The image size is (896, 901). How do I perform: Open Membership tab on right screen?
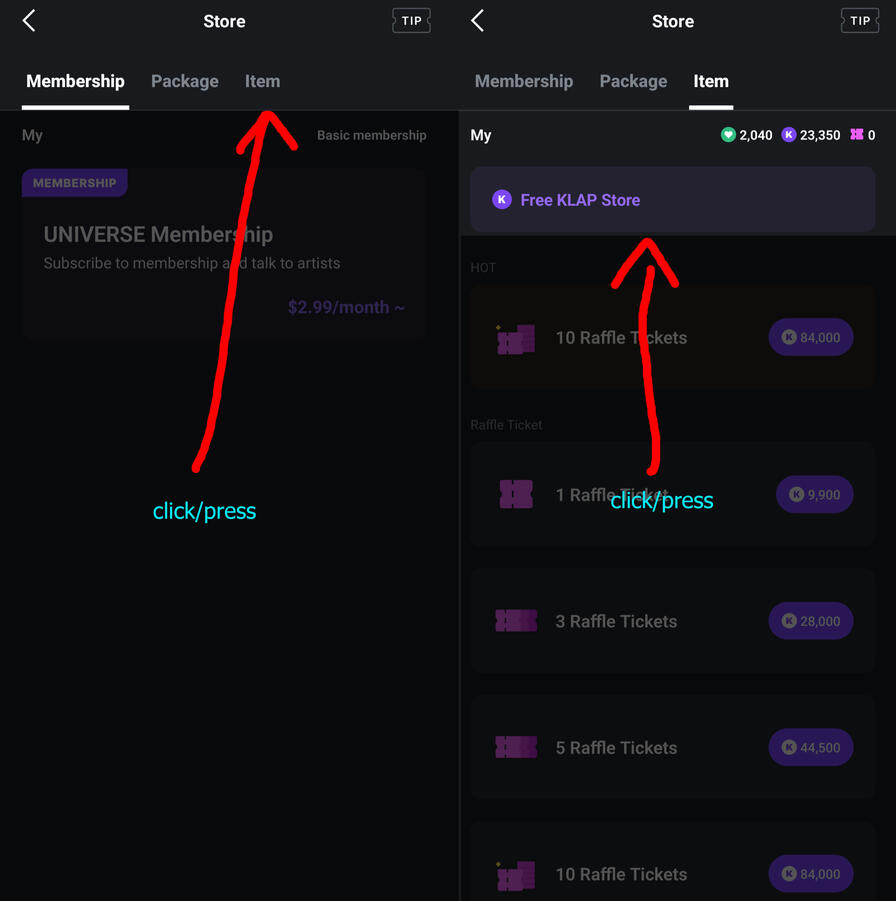click(x=523, y=82)
